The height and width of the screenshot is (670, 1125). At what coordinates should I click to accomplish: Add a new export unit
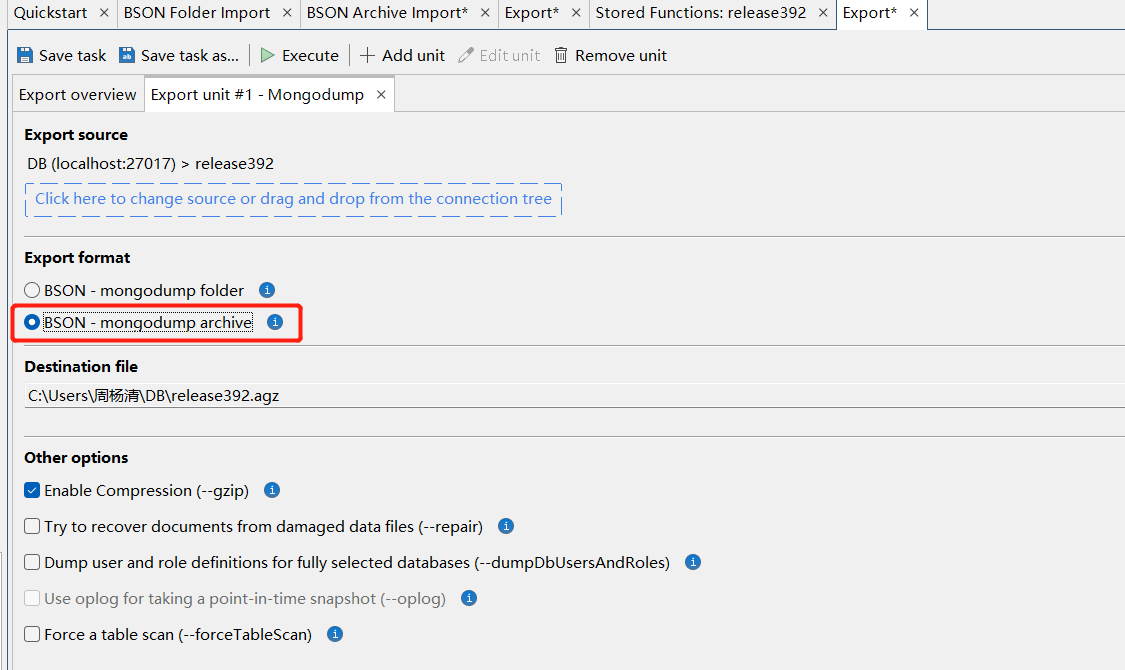(x=402, y=56)
